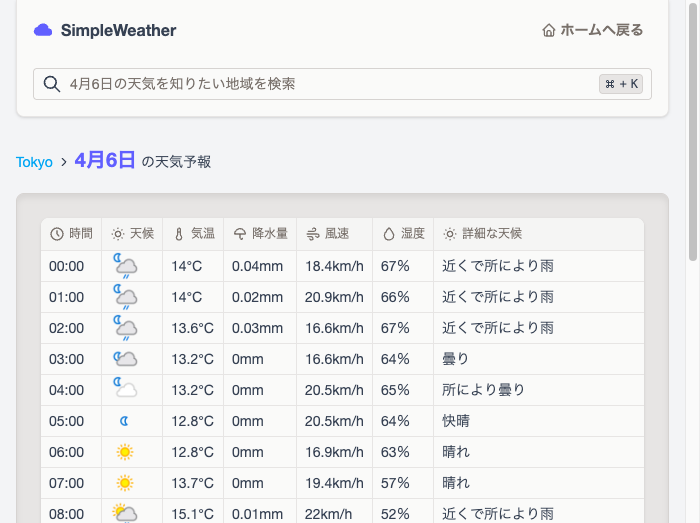Click the clock icon in 時間 header
The height and width of the screenshot is (523, 700).
[57, 234]
